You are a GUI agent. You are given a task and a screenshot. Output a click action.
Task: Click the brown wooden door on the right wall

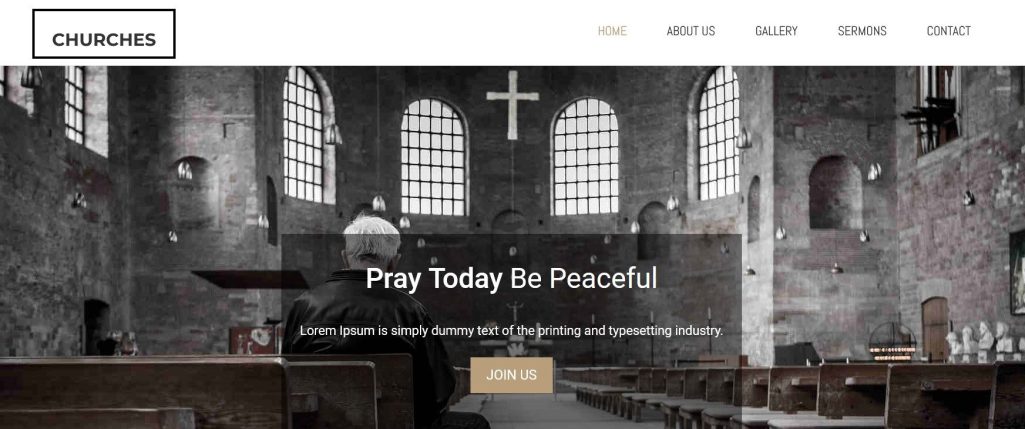[x=935, y=329]
